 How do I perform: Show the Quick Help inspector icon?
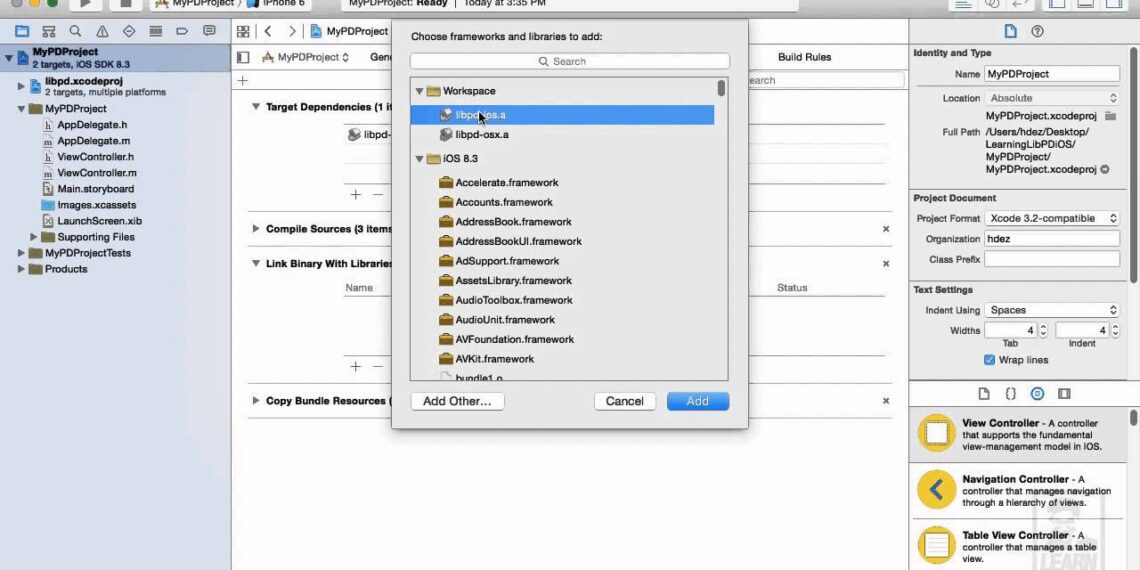1037,31
